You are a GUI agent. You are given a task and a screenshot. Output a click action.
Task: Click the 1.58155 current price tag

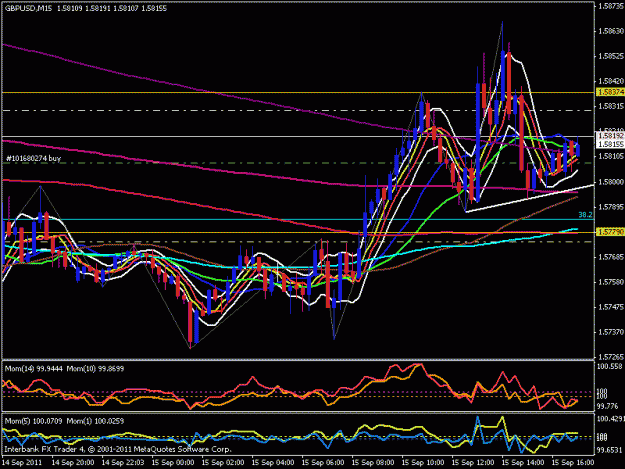pos(610,144)
